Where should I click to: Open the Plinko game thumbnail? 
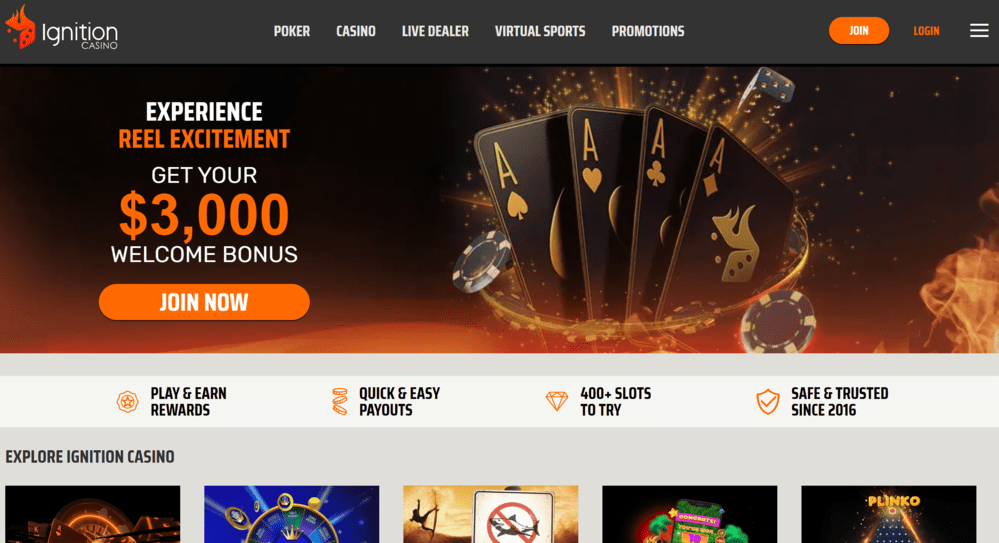click(888, 514)
